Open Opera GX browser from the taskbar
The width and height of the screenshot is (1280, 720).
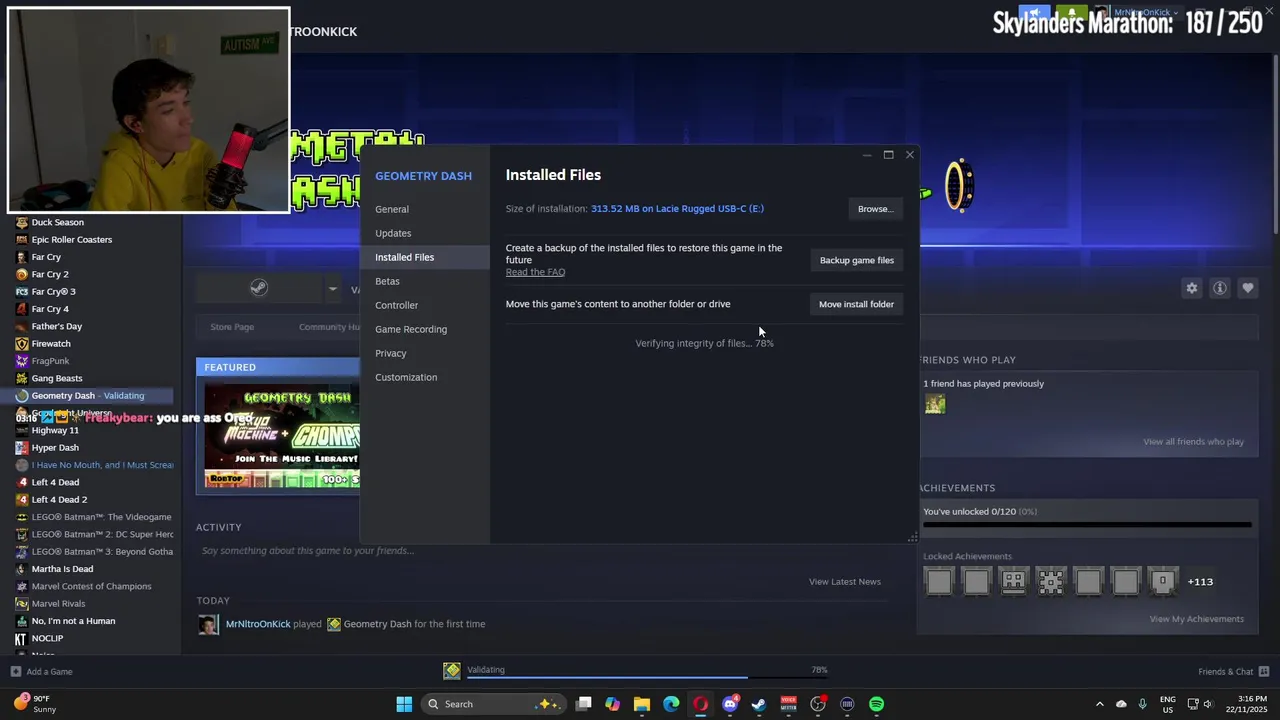click(x=700, y=704)
